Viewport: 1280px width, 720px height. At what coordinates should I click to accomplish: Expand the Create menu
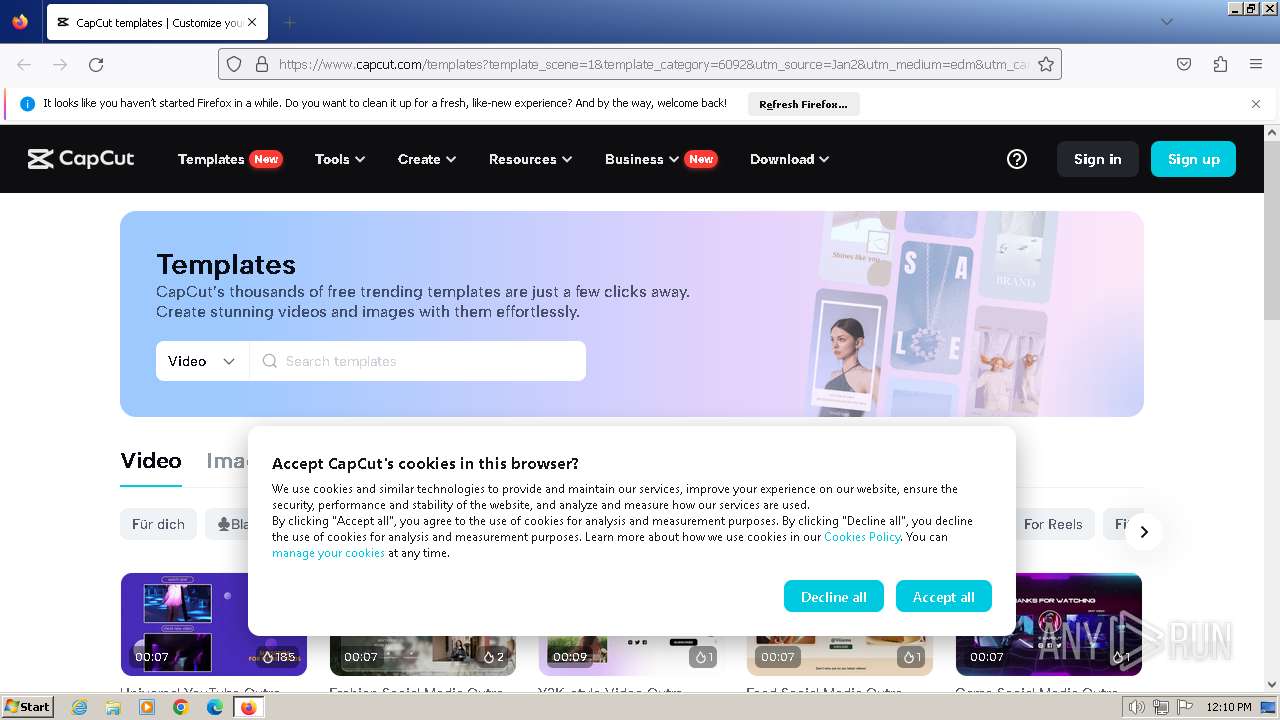(427, 159)
